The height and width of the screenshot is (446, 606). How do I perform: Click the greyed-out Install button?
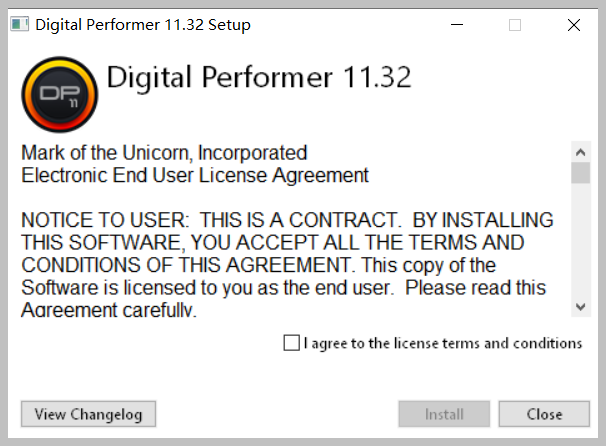tap(444, 414)
